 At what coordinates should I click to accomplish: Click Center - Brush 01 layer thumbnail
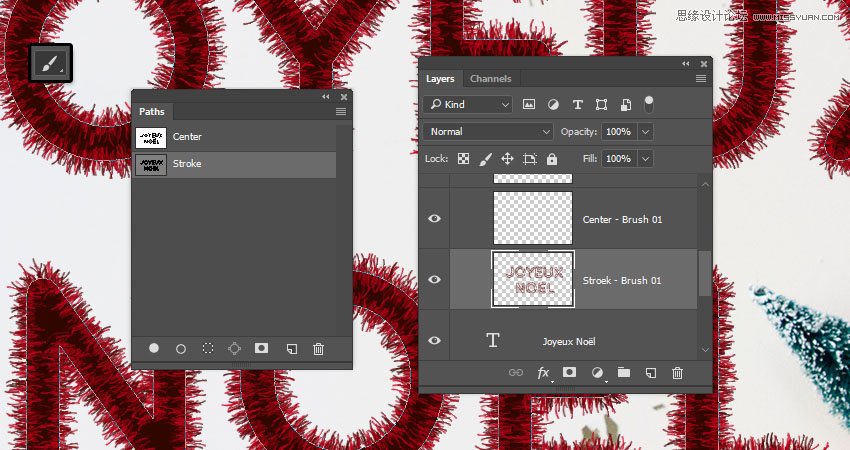click(533, 218)
